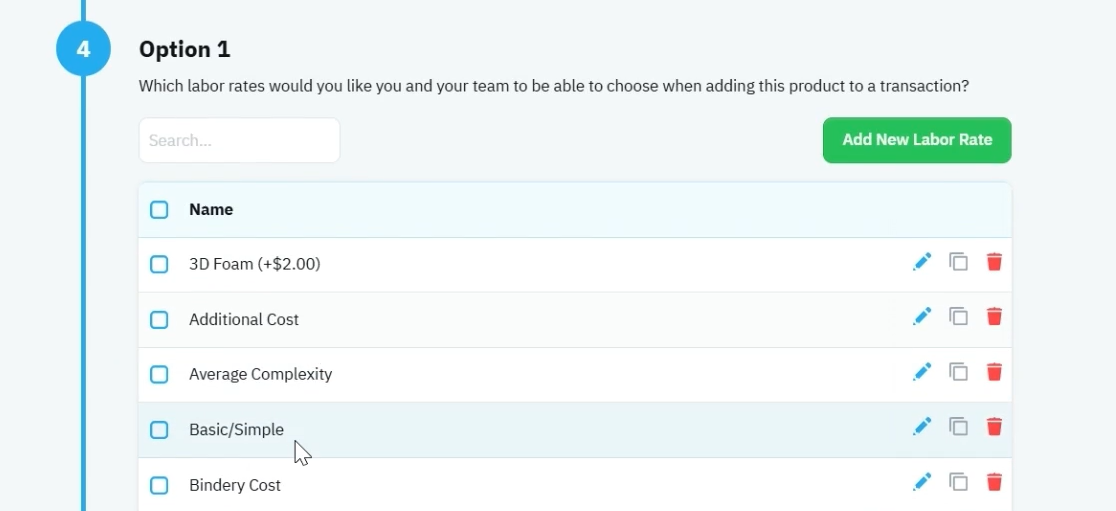Edit the Average Complexity labor rate
This screenshot has height=511, width=1116.
pos(922,372)
